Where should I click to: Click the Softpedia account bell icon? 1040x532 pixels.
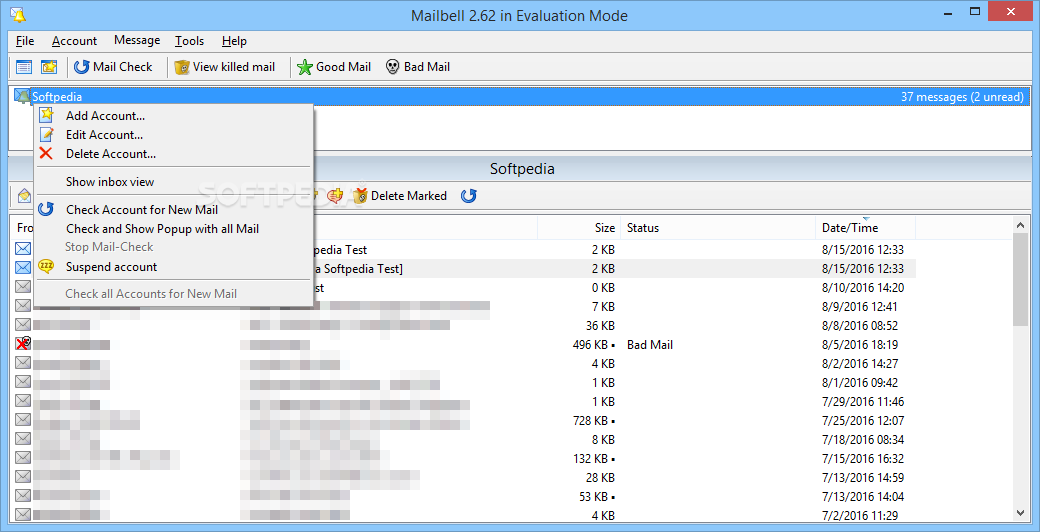(22, 96)
